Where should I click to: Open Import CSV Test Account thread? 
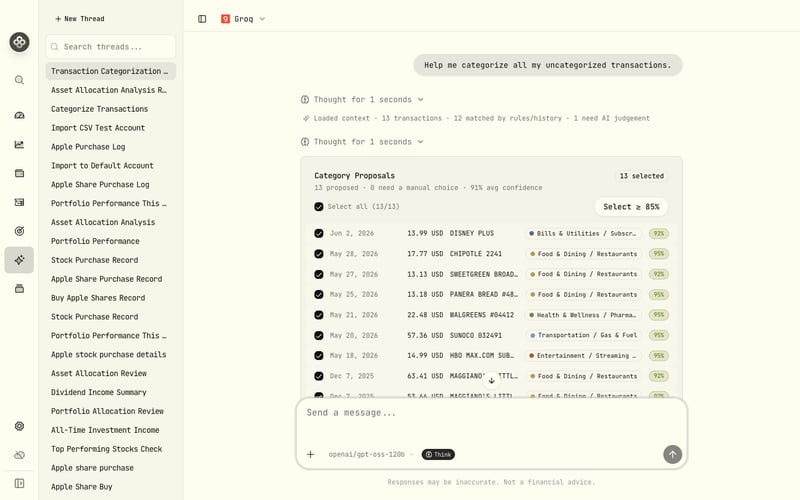110,128
